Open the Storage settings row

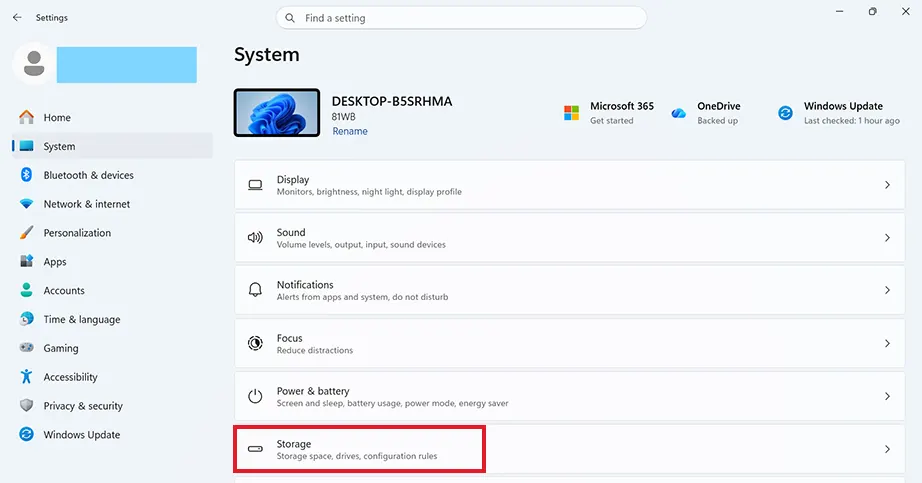[569, 449]
